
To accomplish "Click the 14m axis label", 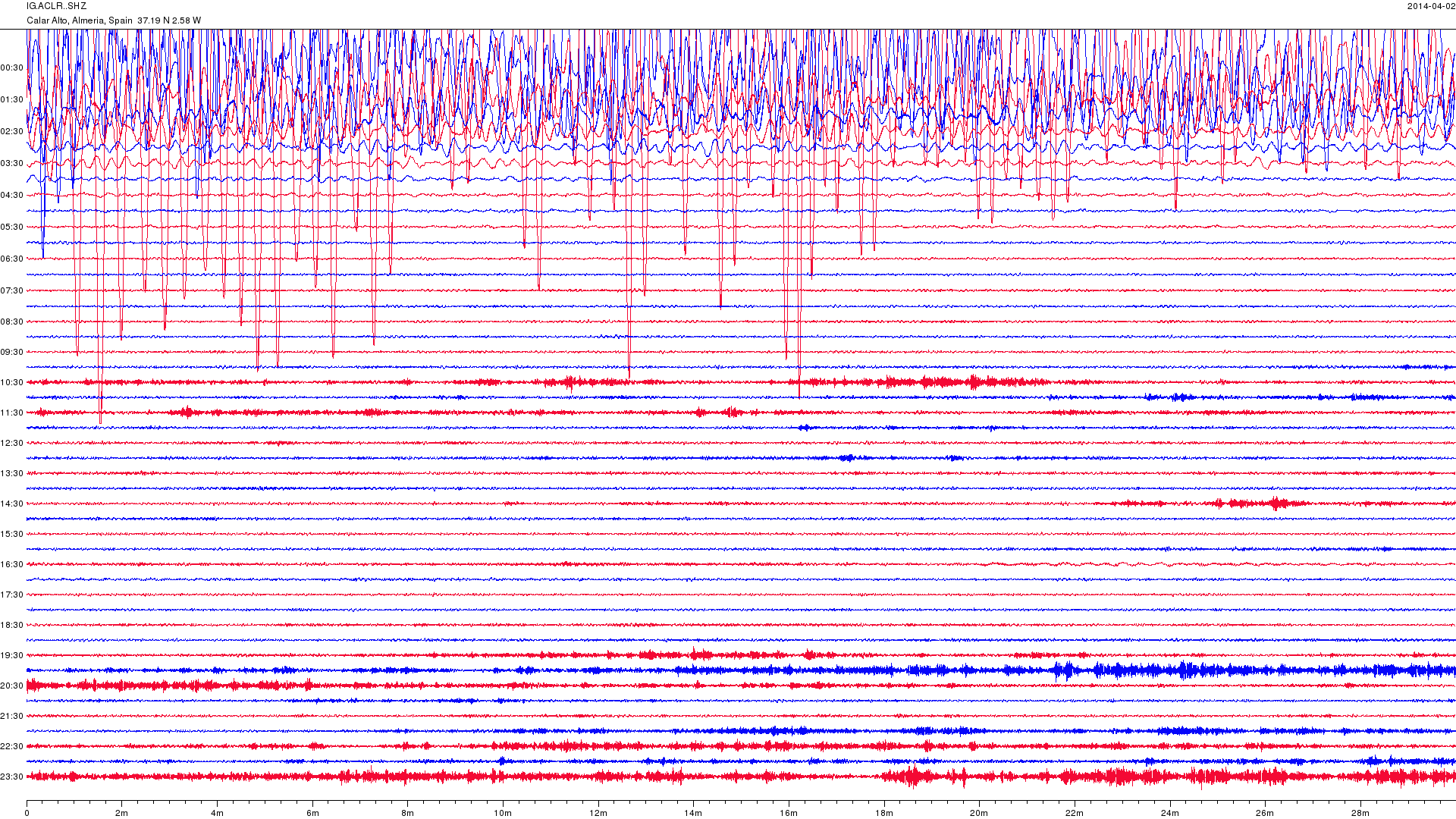I will tap(693, 814).
